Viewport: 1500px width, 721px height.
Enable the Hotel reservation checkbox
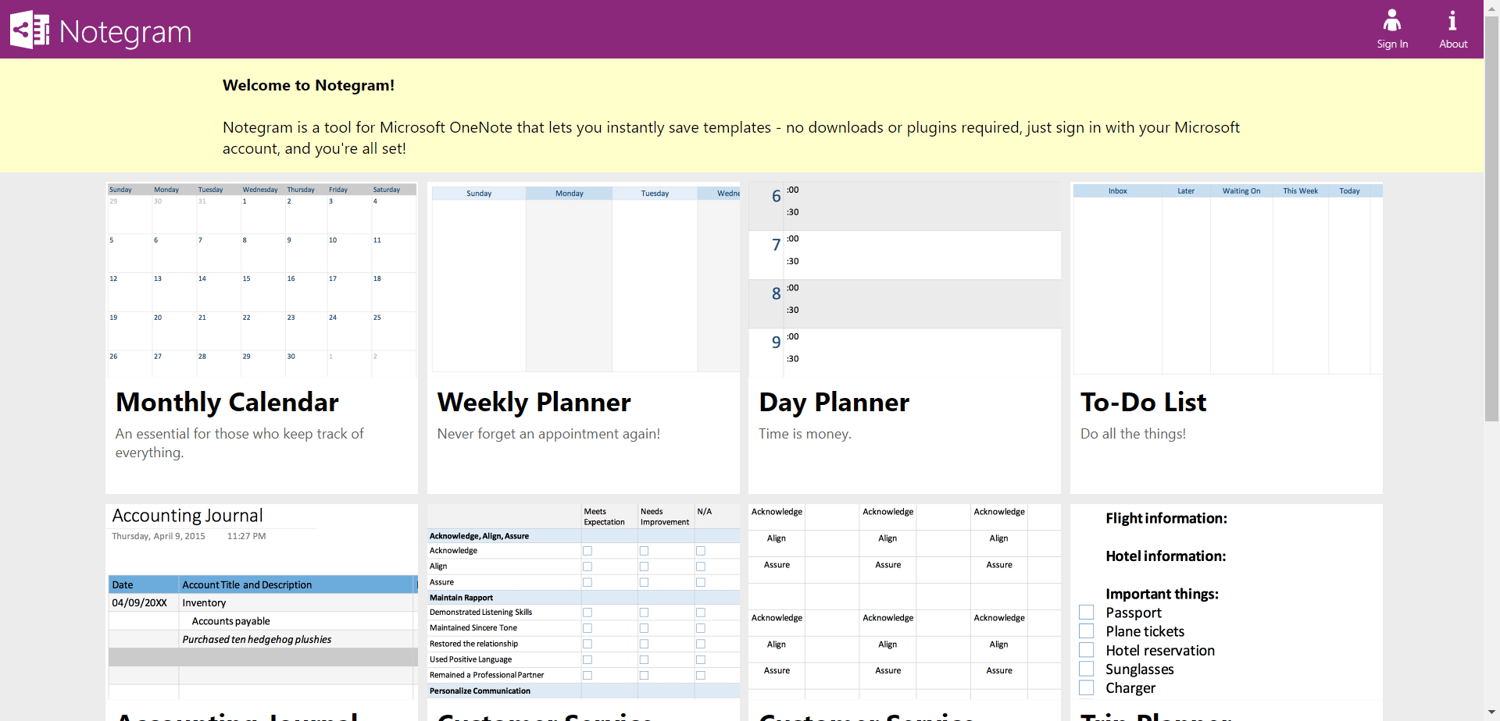coord(1087,650)
